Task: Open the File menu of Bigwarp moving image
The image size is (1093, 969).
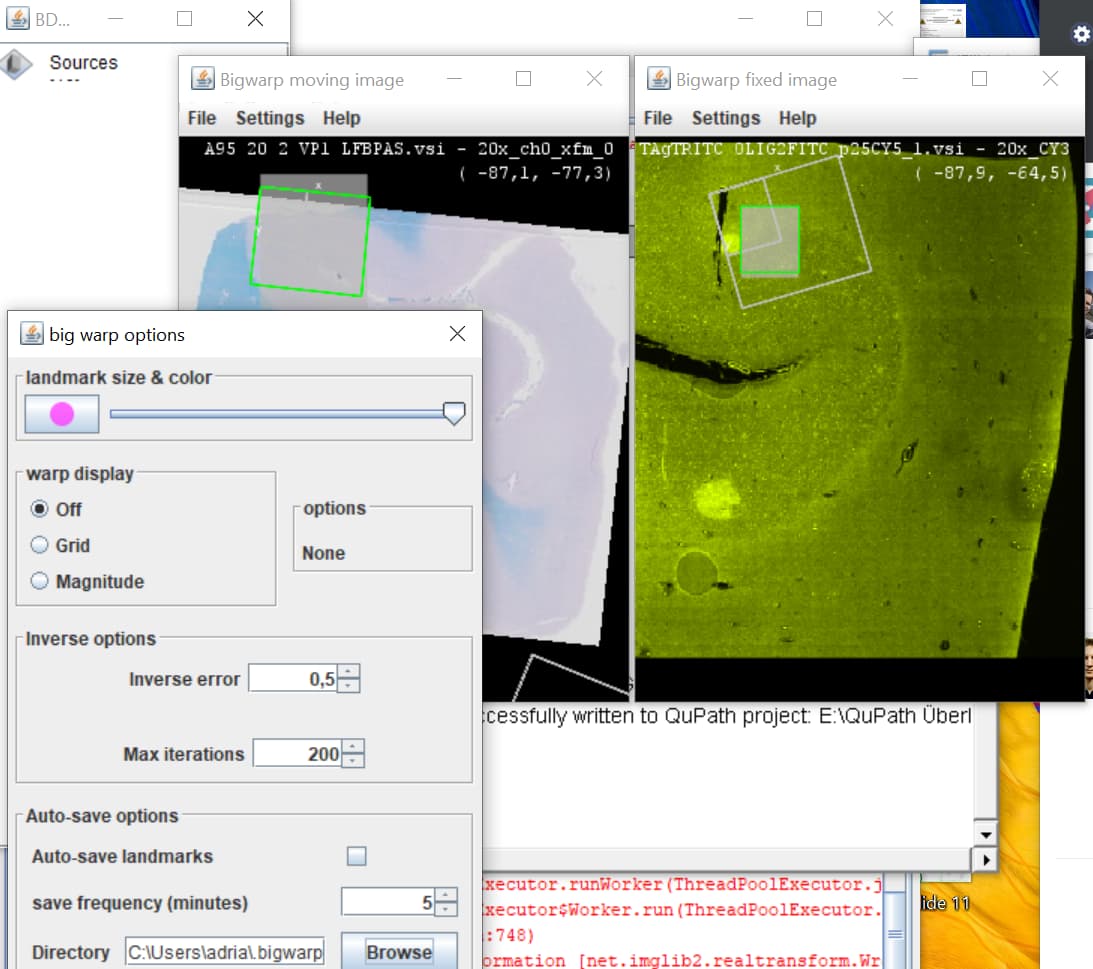Action: point(200,118)
